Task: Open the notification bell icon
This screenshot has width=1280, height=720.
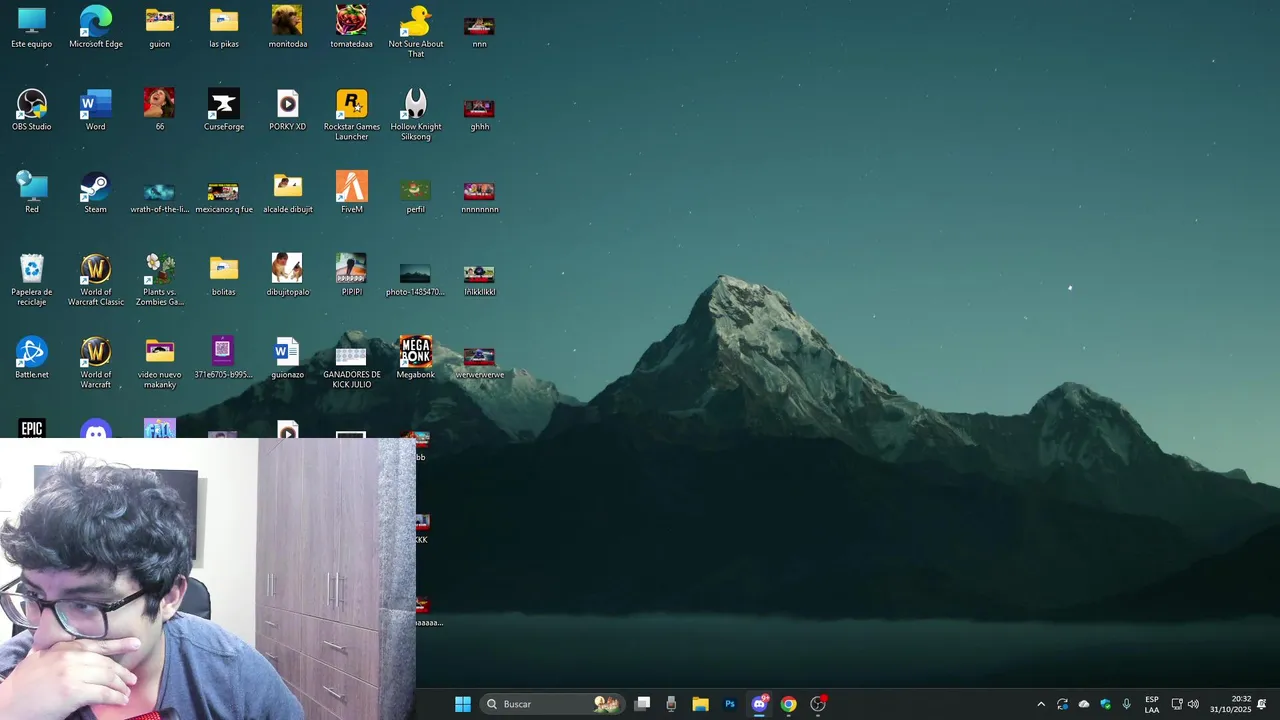Action: [1262, 704]
